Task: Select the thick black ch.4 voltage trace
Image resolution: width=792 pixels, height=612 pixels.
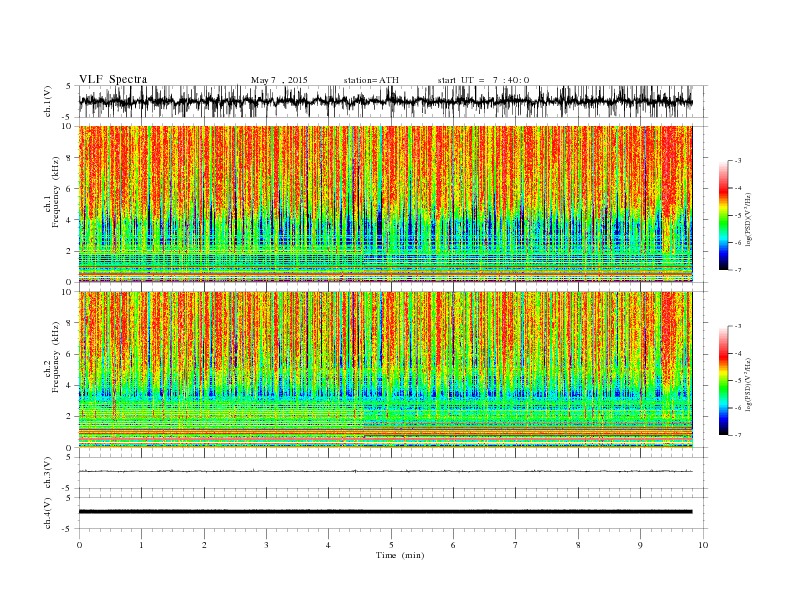Action: point(385,512)
